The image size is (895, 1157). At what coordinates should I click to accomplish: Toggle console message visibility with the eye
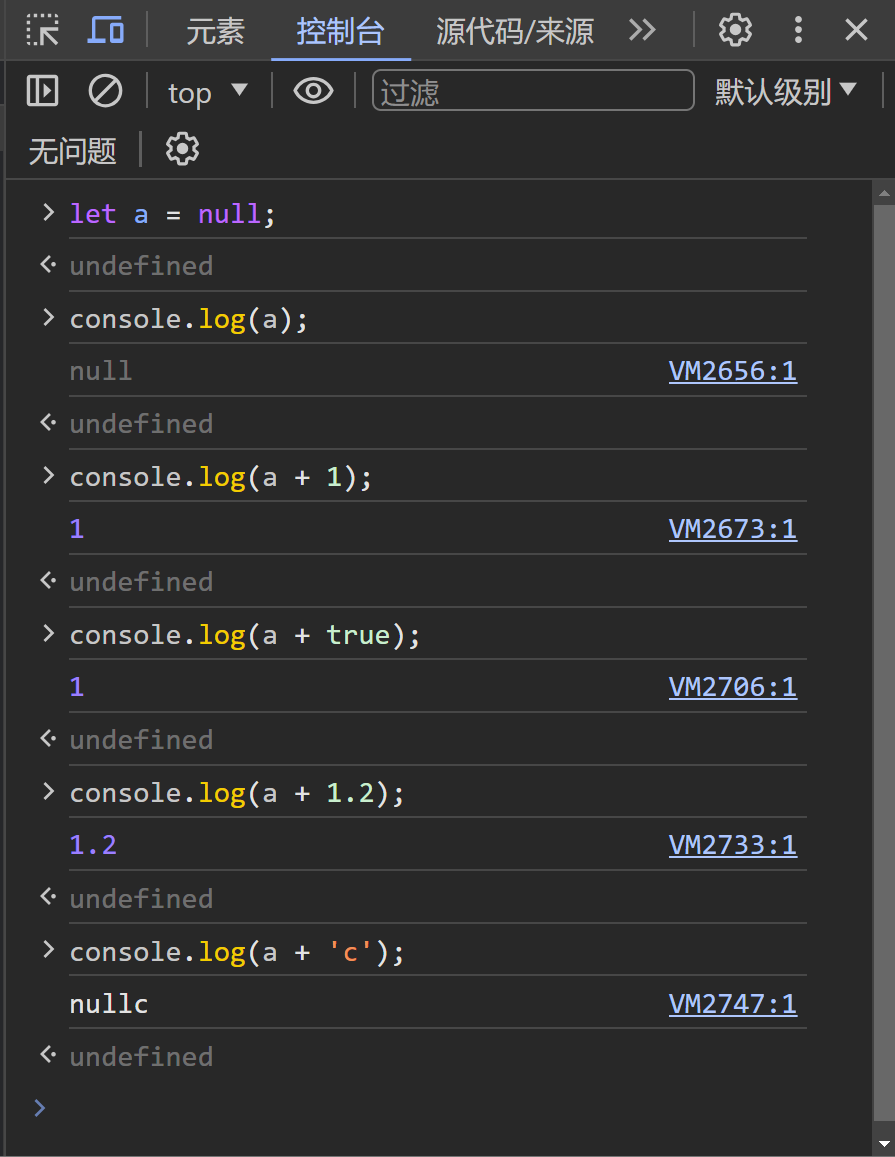(x=313, y=90)
